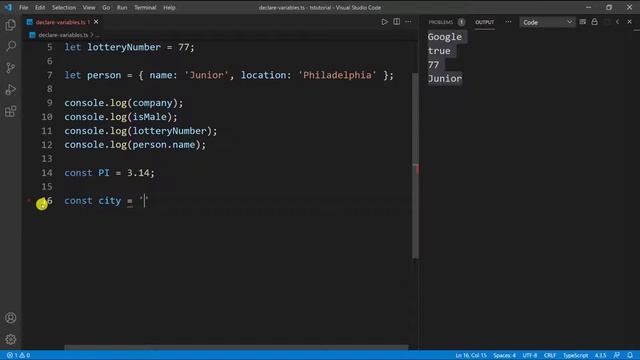Image resolution: width=640 pixels, height=360 pixels.
Task: Change indentation via Spaces: 4
Action: [504, 355]
